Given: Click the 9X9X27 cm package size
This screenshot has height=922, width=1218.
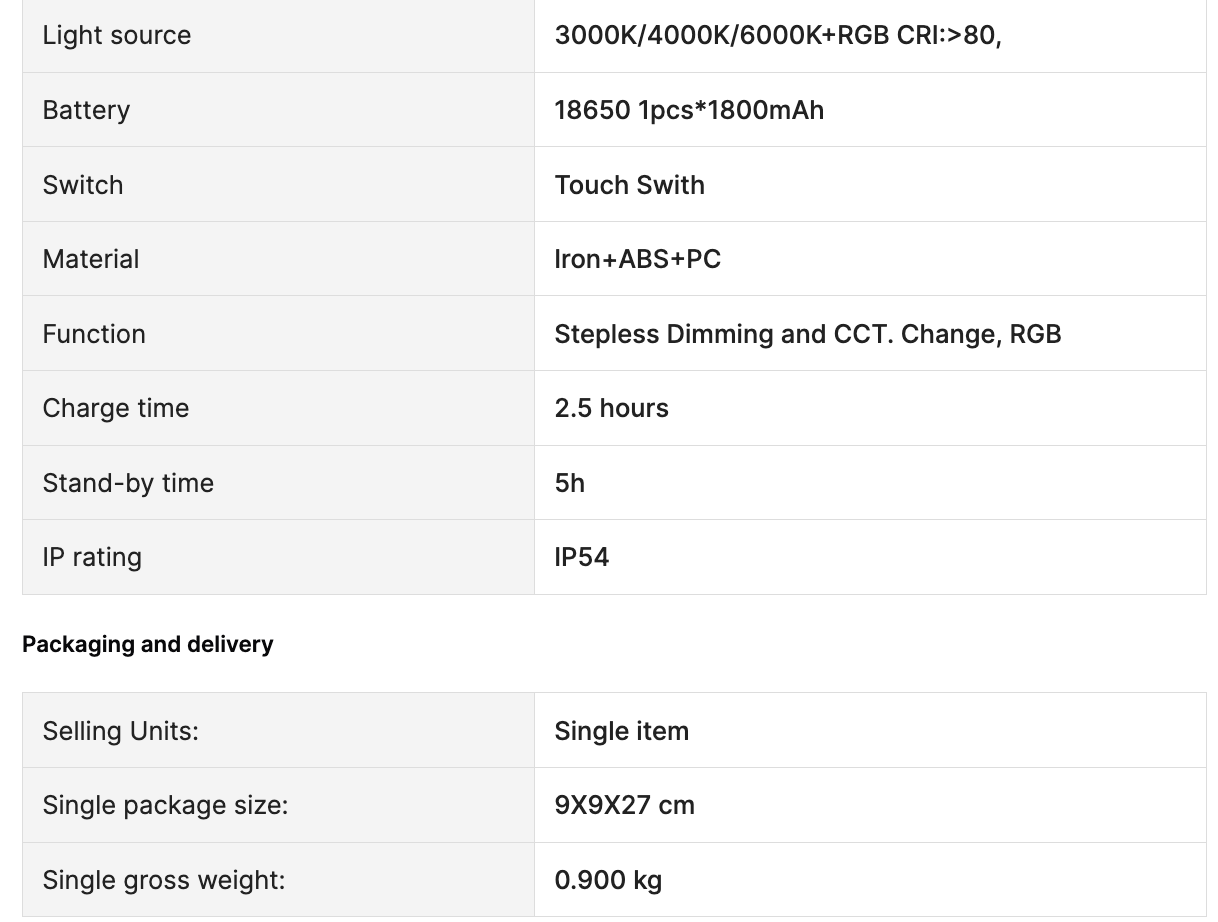Looking at the screenshot, I should point(625,805).
